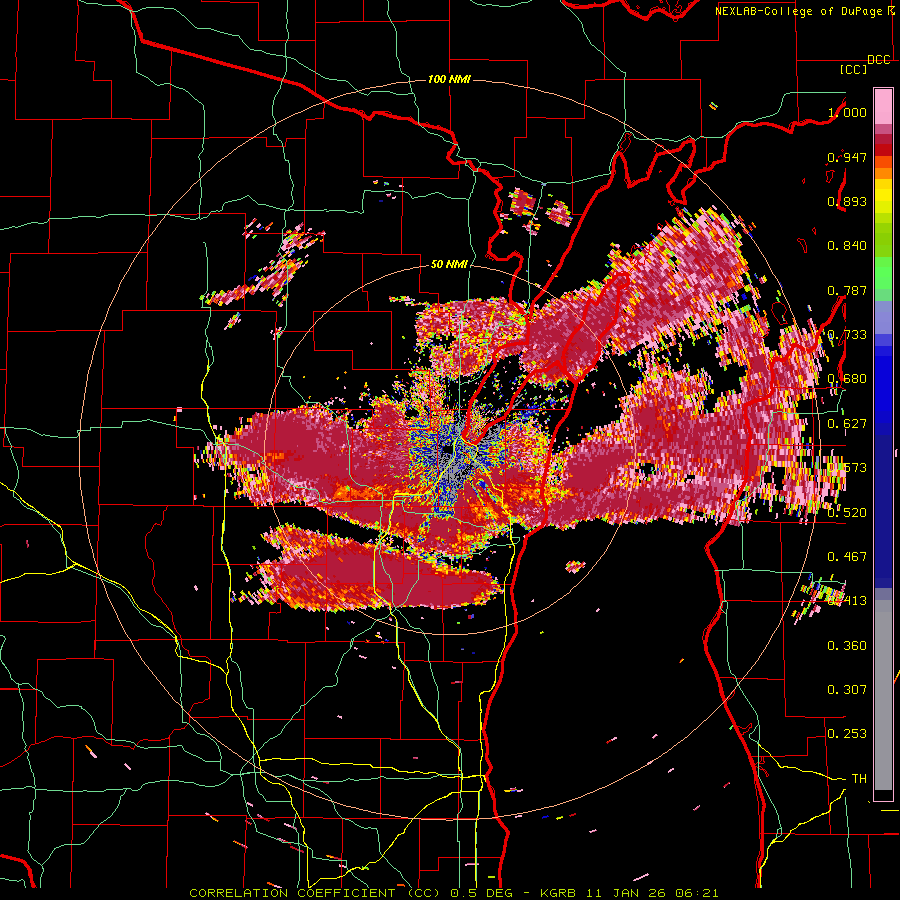
Task: Click the yellow band of the color bar
Action: (883, 196)
